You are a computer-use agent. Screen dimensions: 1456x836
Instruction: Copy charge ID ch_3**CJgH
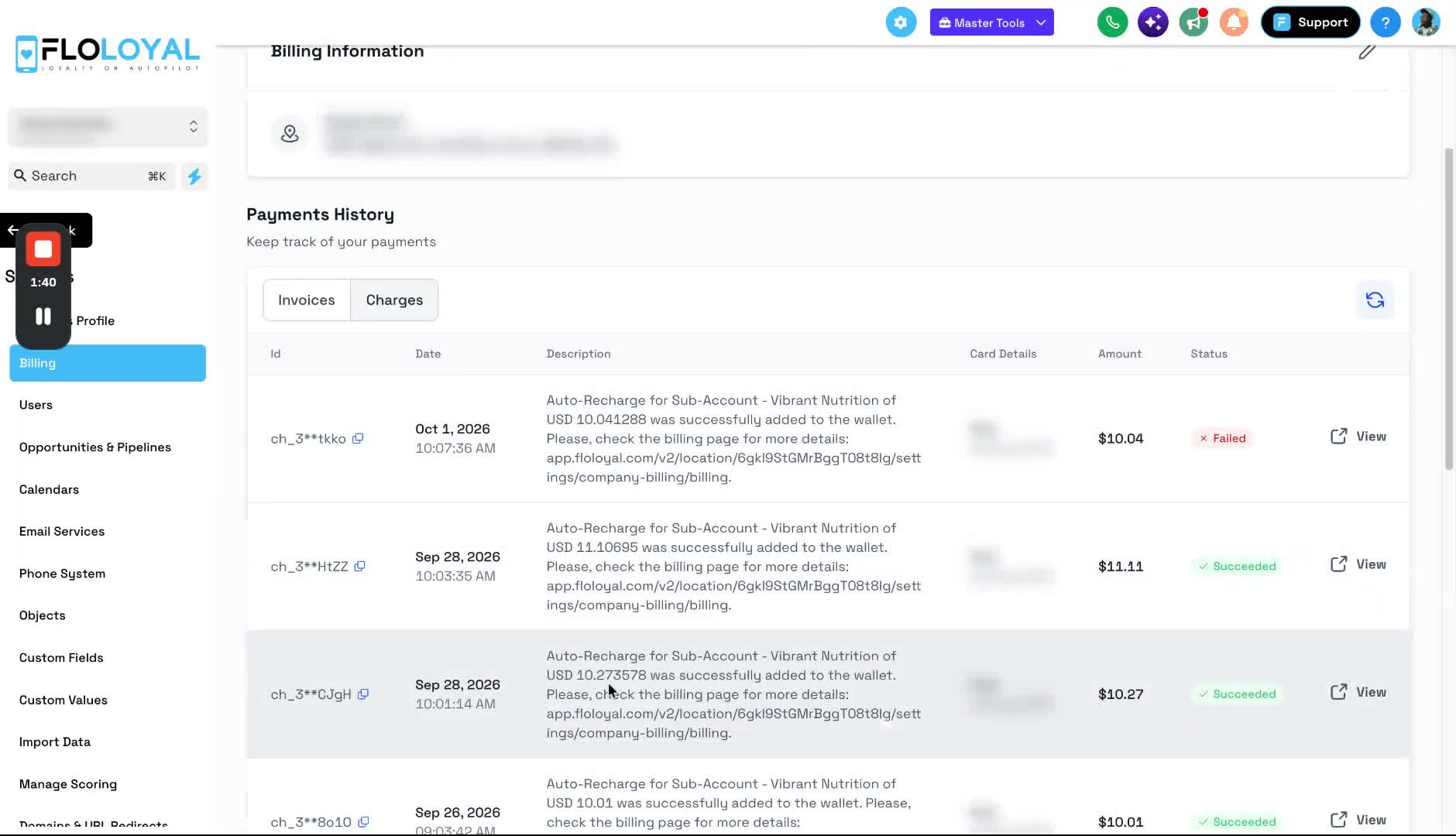pyautogui.click(x=362, y=694)
